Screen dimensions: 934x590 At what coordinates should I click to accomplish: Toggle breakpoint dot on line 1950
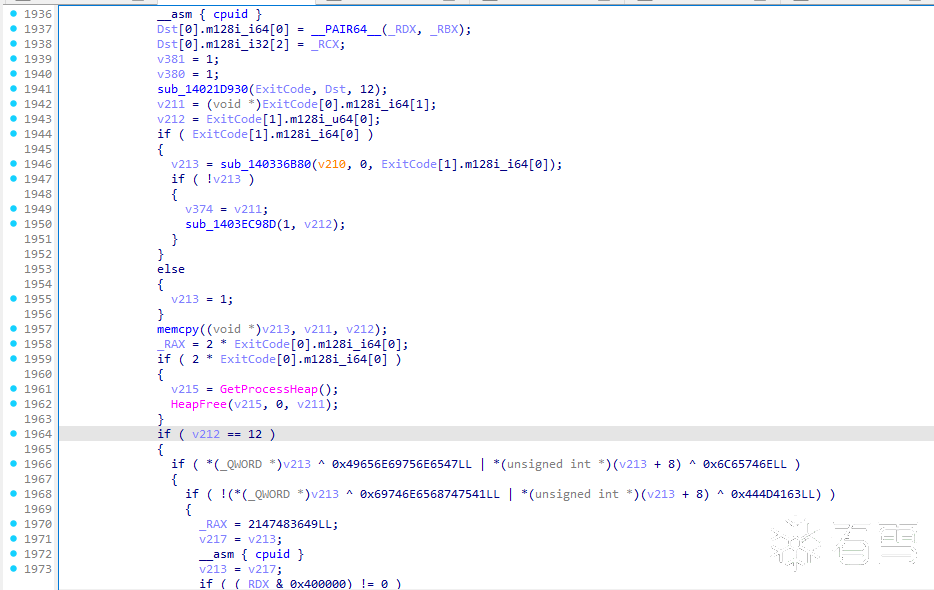(14, 223)
